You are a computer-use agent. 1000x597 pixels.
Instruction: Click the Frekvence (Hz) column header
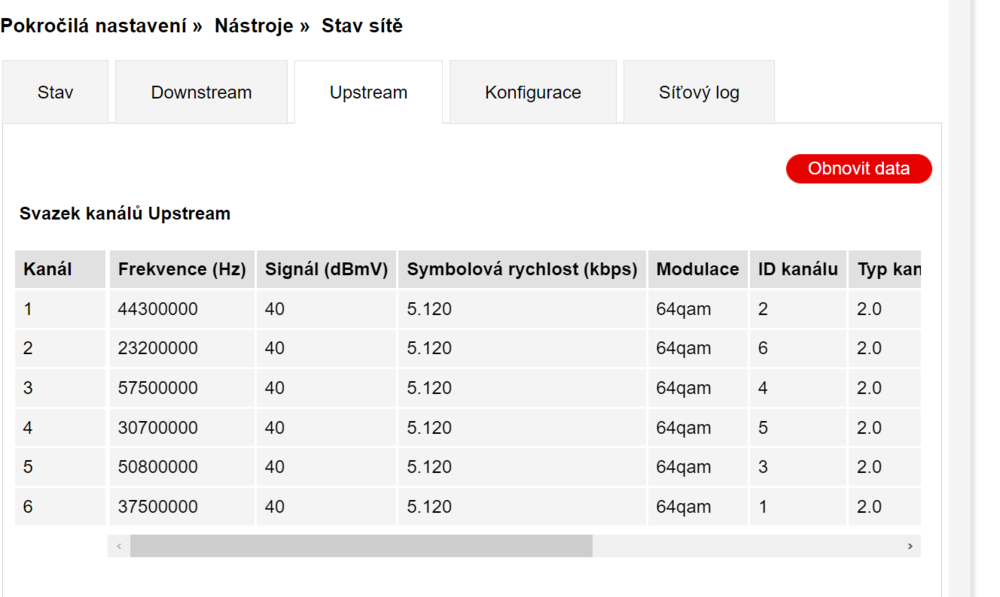point(181,269)
